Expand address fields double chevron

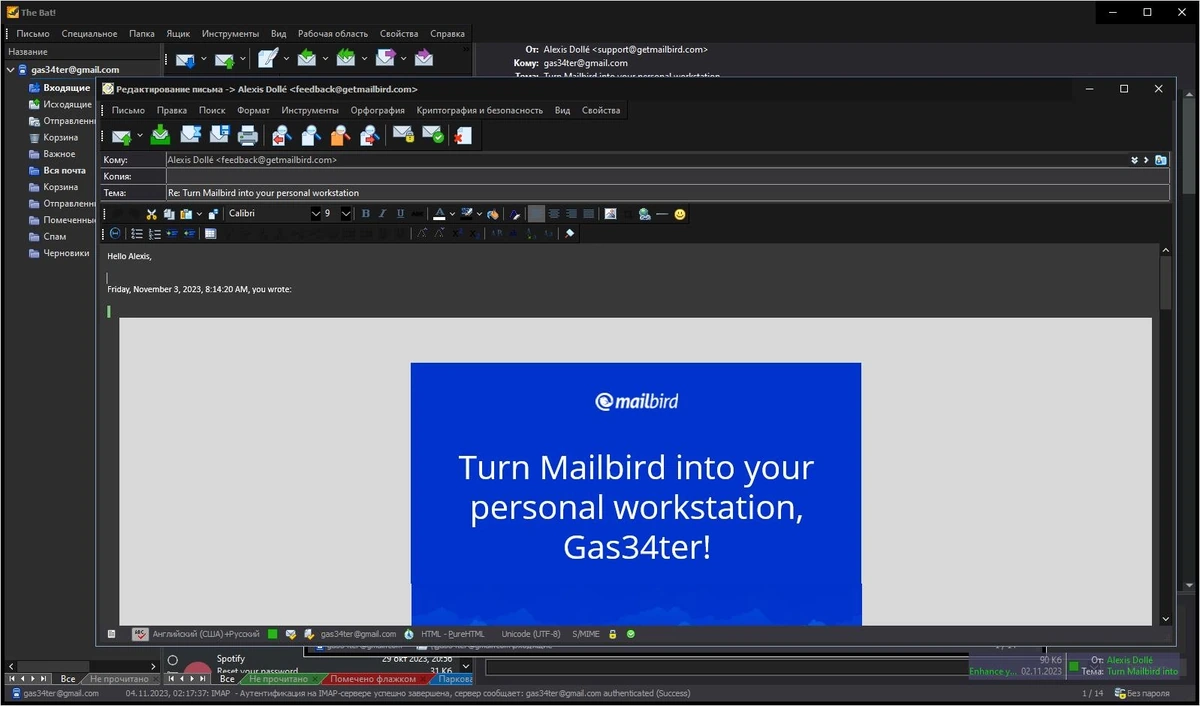[x=1135, y=159]
